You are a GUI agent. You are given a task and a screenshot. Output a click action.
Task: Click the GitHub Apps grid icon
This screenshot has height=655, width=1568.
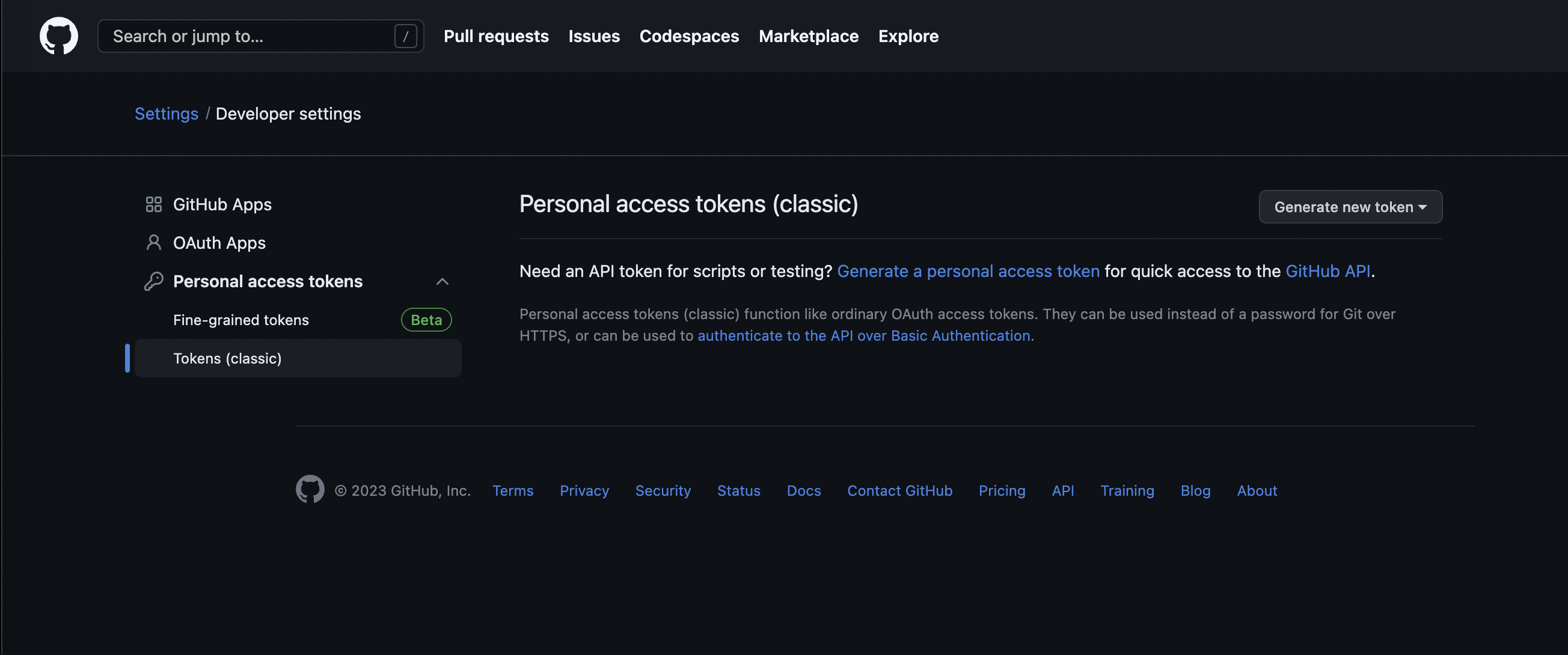[x=153, y=204]
